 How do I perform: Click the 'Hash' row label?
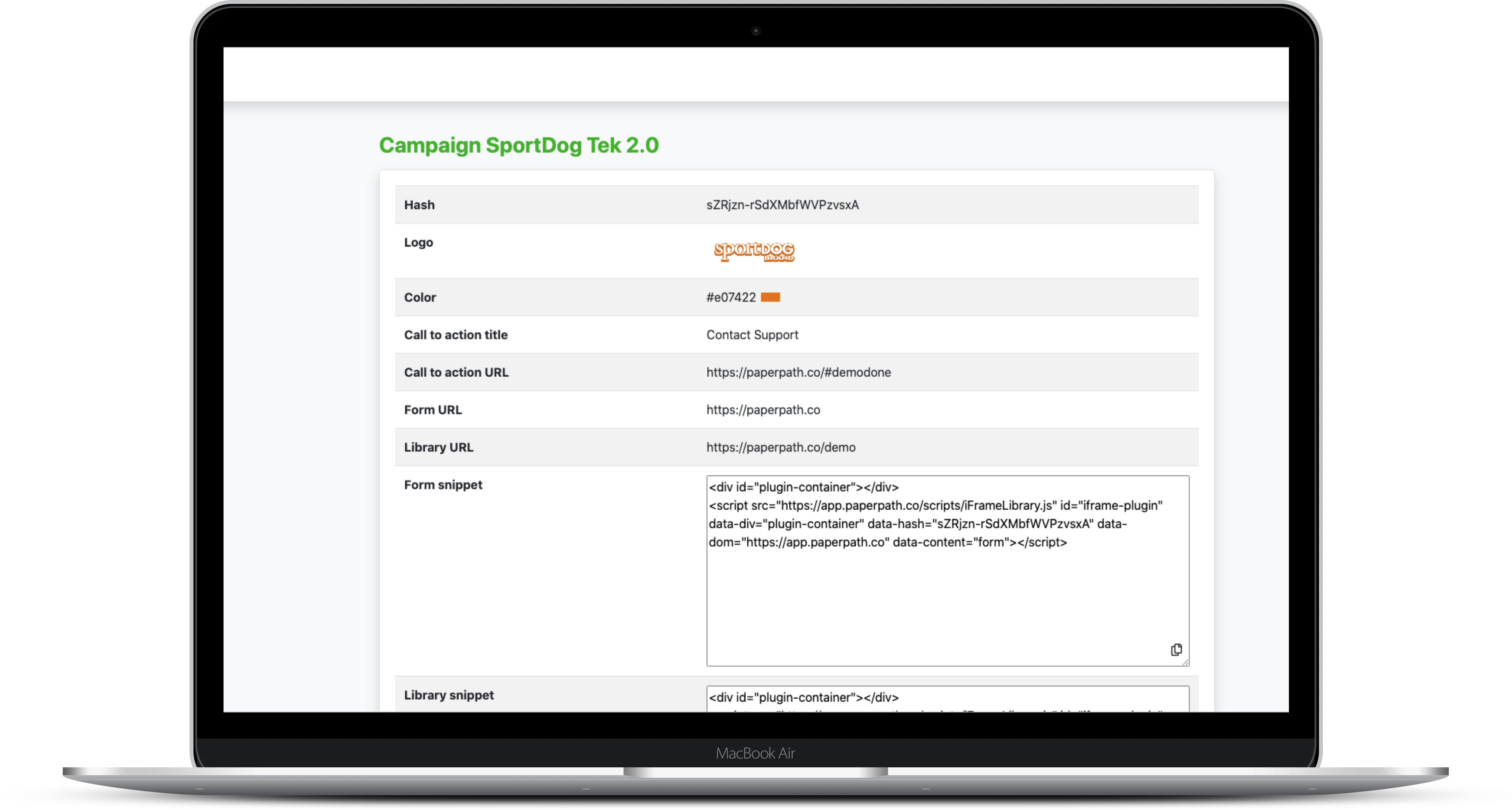point(419,205)
